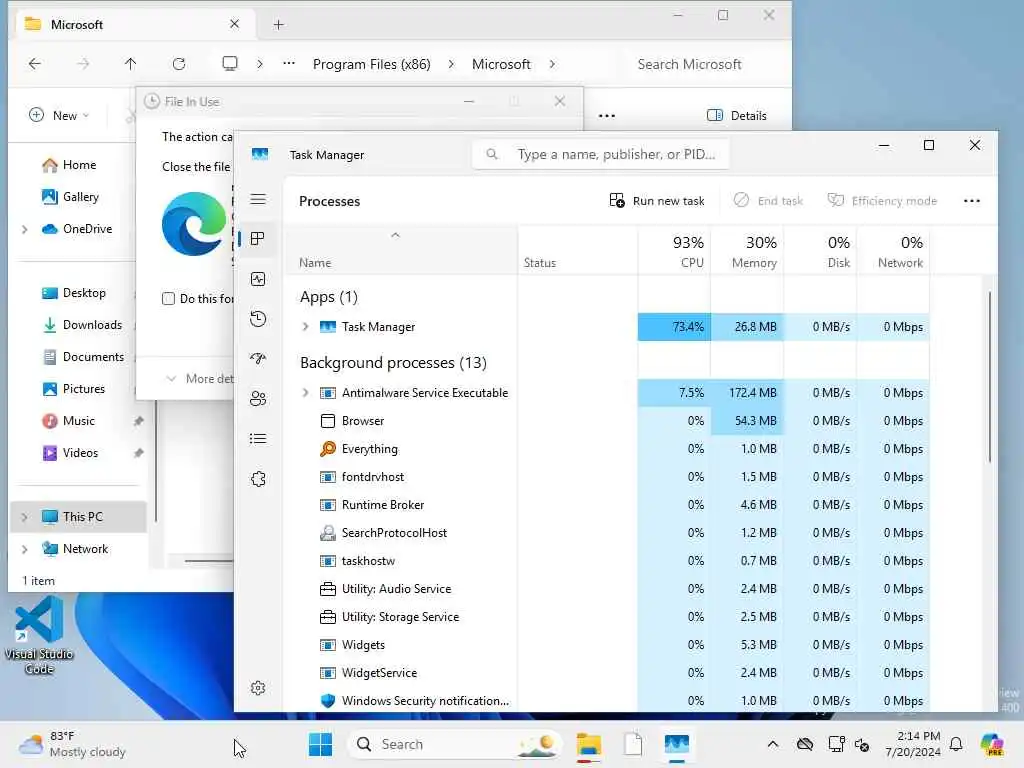Expand More details in File In Use dialog
Image resolution: width=1024 pixels, height=768 pixels.
coord(200,379)
